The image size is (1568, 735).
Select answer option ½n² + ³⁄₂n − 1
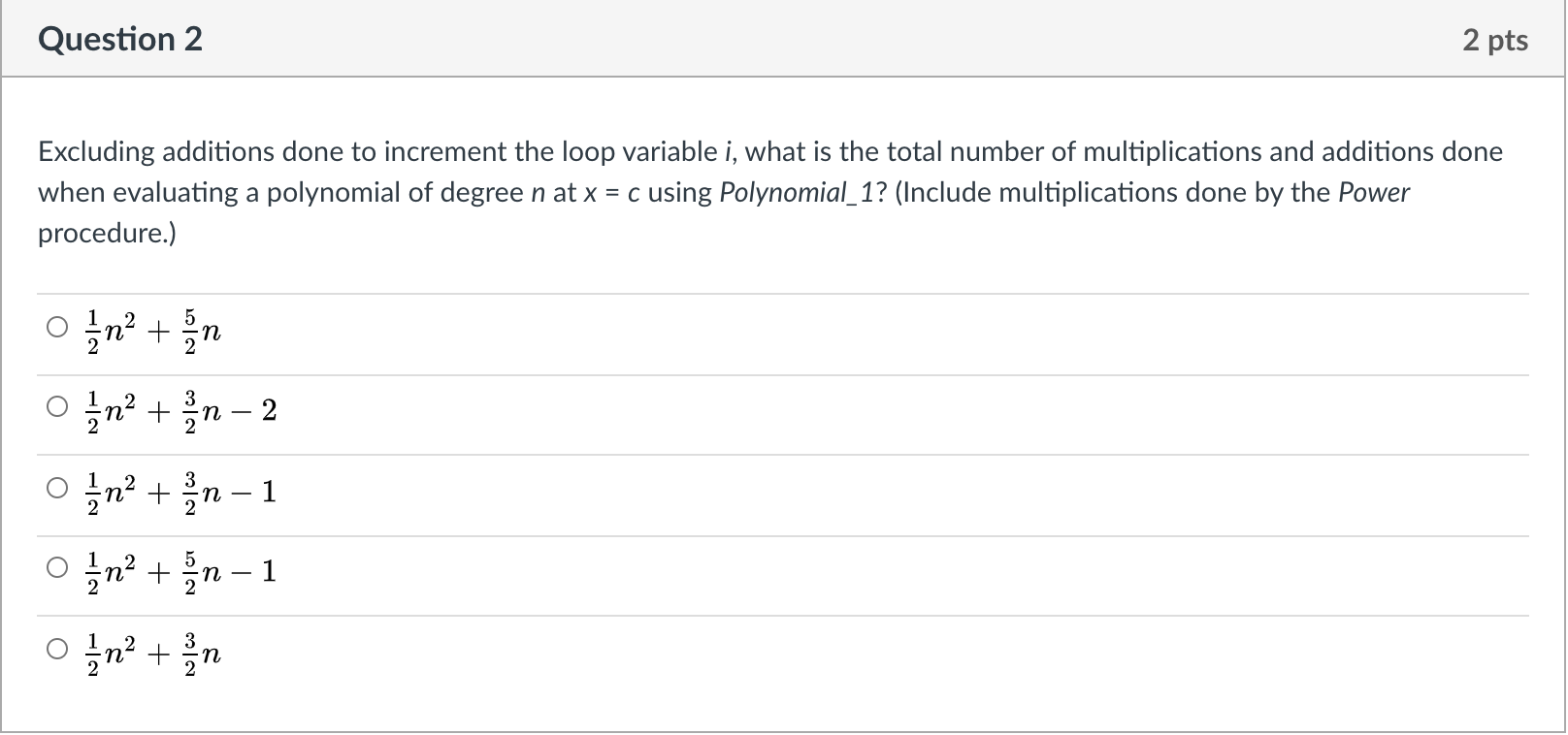(x=58, y=489)
